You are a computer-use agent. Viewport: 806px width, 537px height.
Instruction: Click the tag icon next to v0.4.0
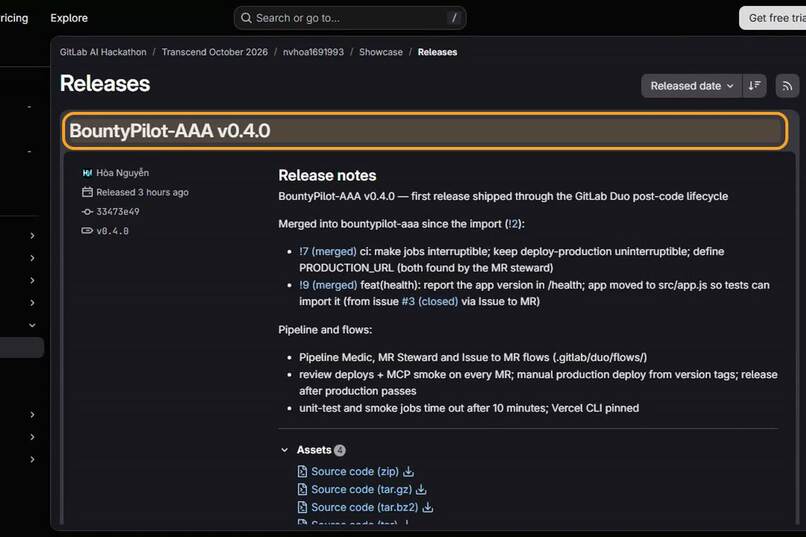click(x=87, y=231)
